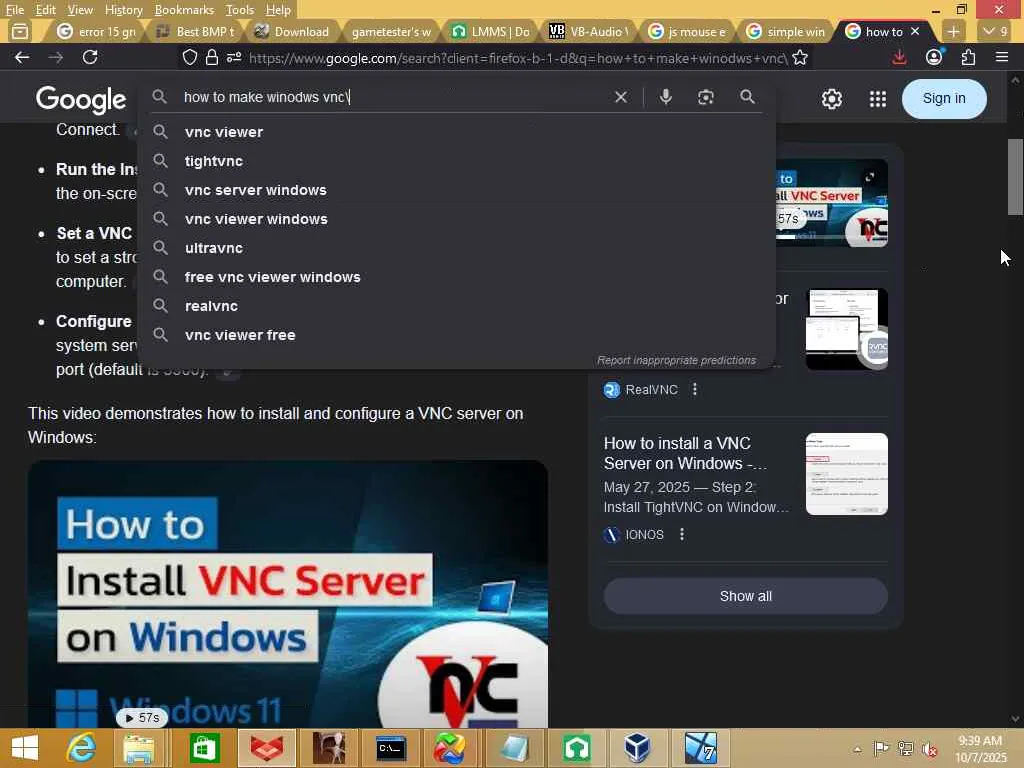Click the Firefox address bar URL
This screenshot has height=768, width=1024.
pyautogui.click(x=518, y=58)
